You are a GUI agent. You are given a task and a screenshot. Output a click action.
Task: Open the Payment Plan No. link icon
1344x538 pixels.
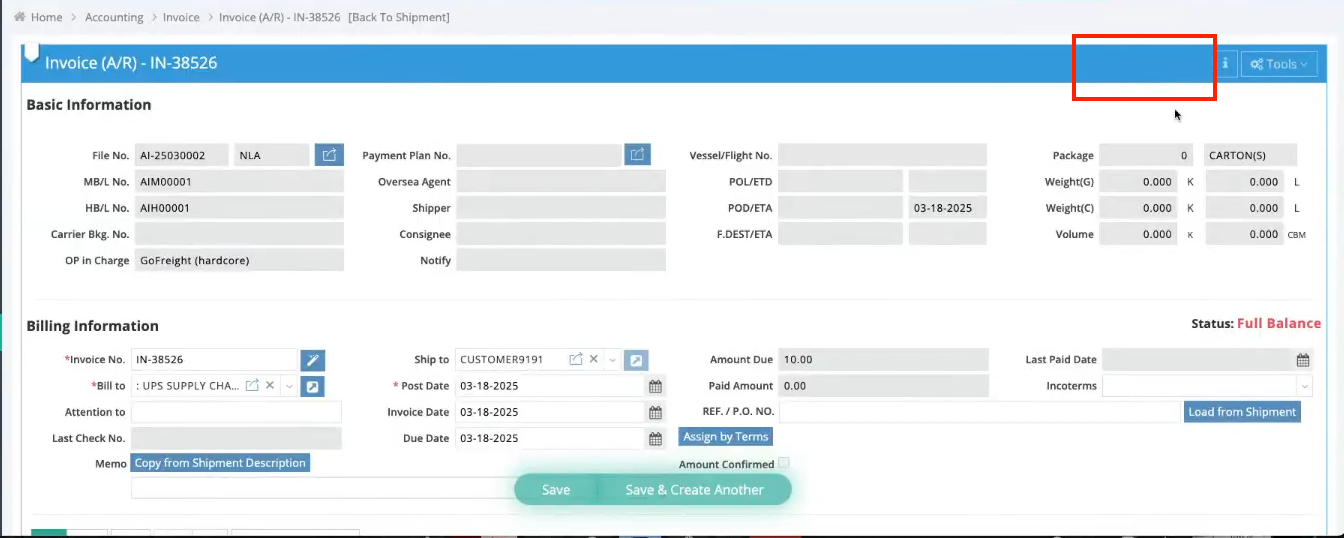(637, 155)
